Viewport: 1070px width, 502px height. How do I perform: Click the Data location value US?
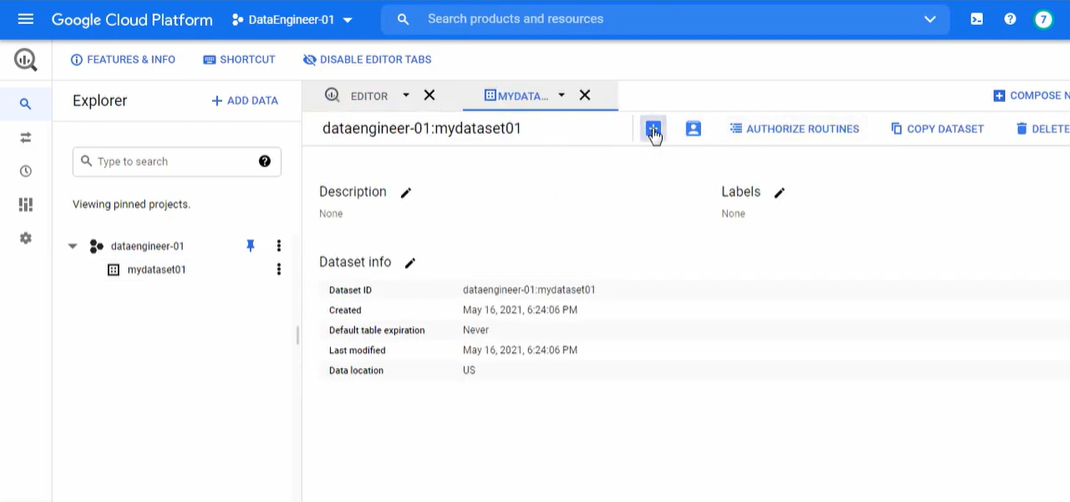pyautogui.click(x=469, y=370)
